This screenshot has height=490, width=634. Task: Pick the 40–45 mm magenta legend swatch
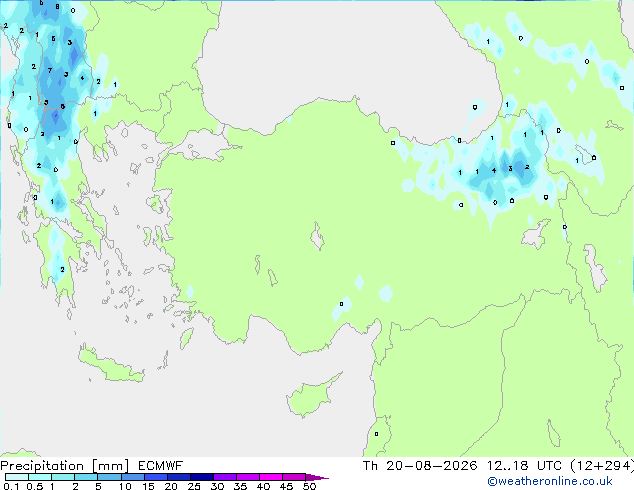click(x=271, y=477)
